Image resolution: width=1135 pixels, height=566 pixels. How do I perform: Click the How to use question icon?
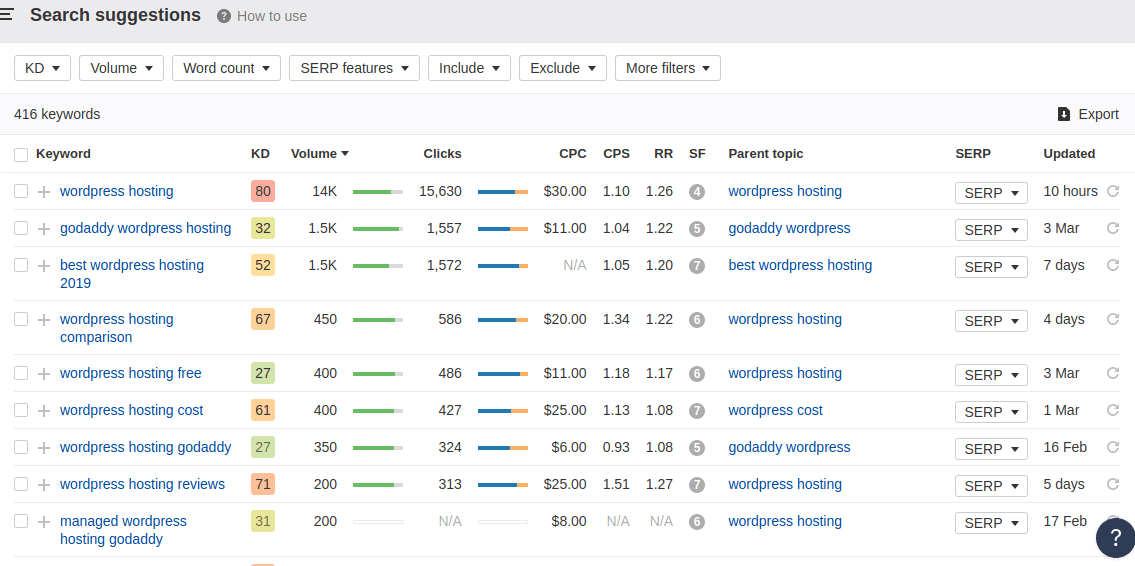(224, 16)
